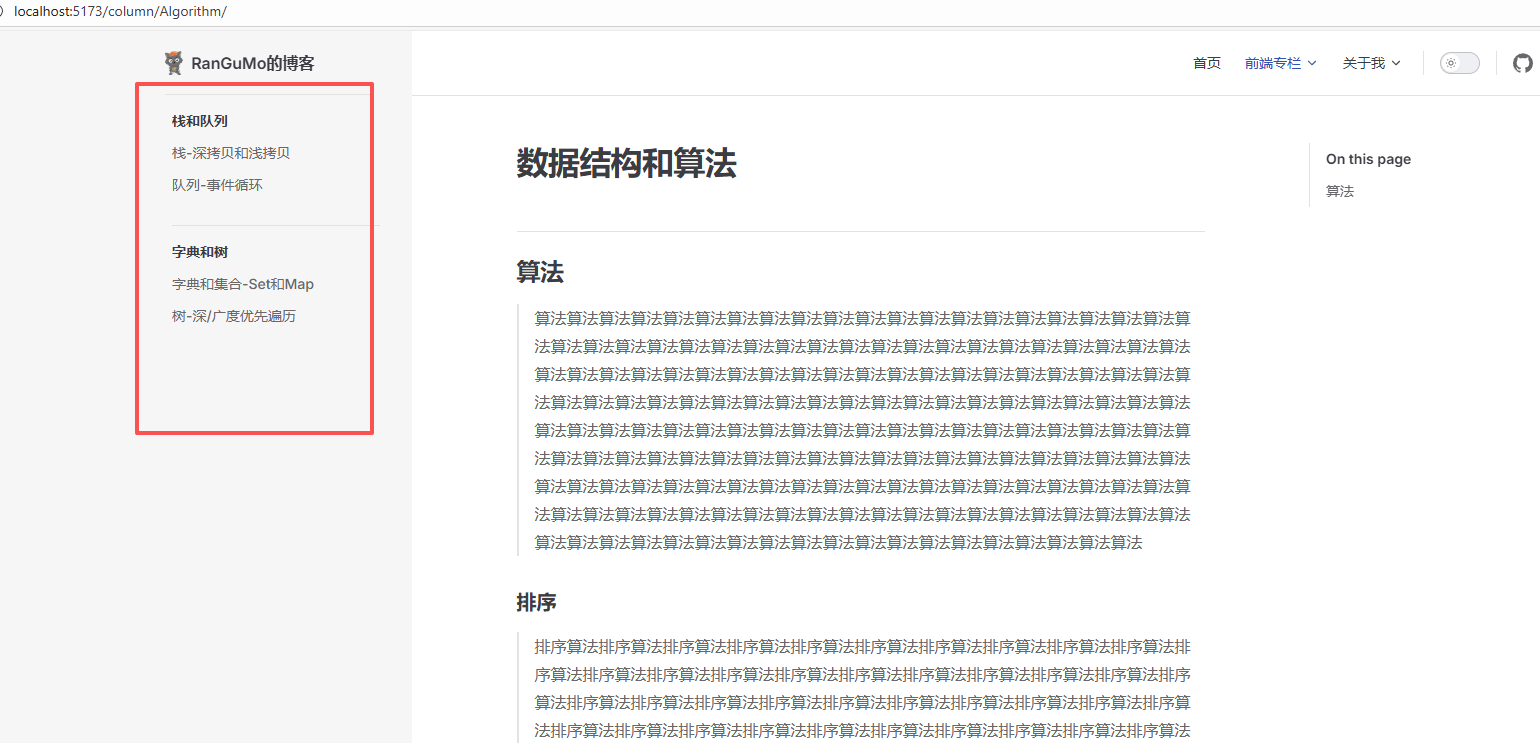Click the On this page label
The height and width of the screenshot is (743, 1540).
(1368, 159)
